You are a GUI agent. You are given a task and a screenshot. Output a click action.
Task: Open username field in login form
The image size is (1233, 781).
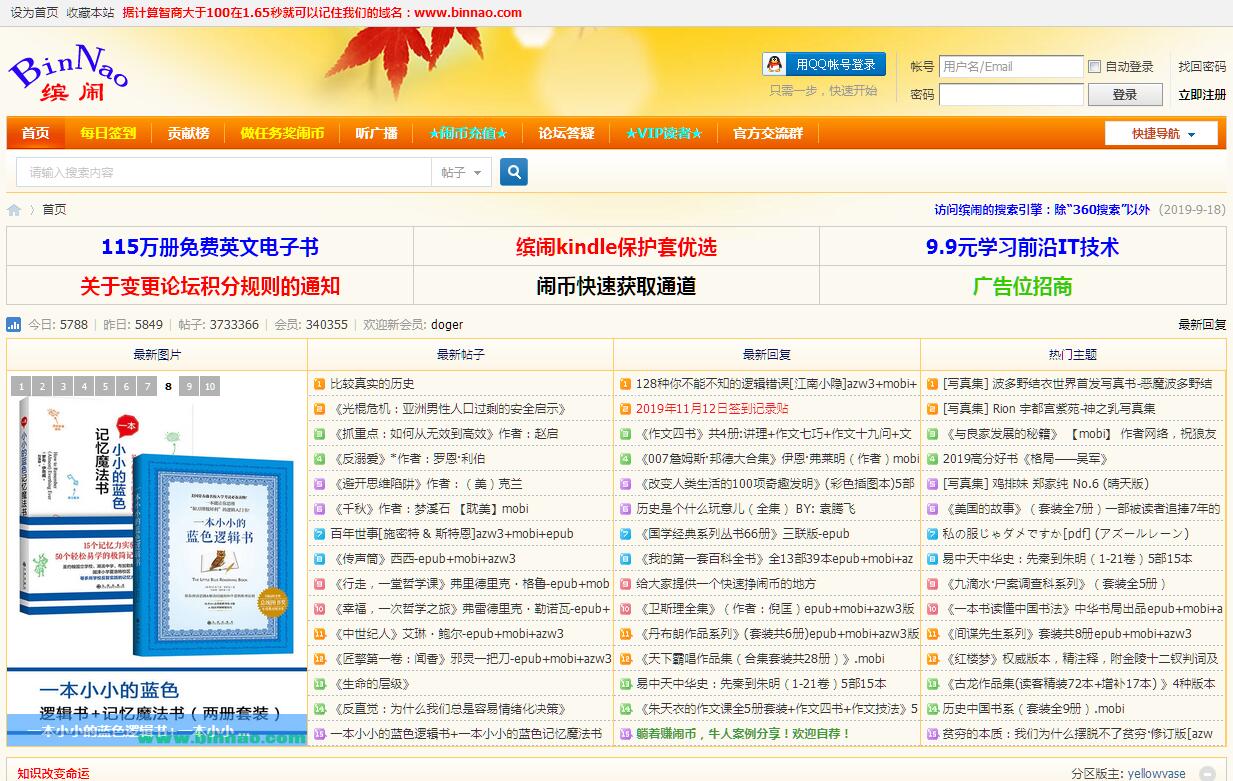(x=1010, y=67)
